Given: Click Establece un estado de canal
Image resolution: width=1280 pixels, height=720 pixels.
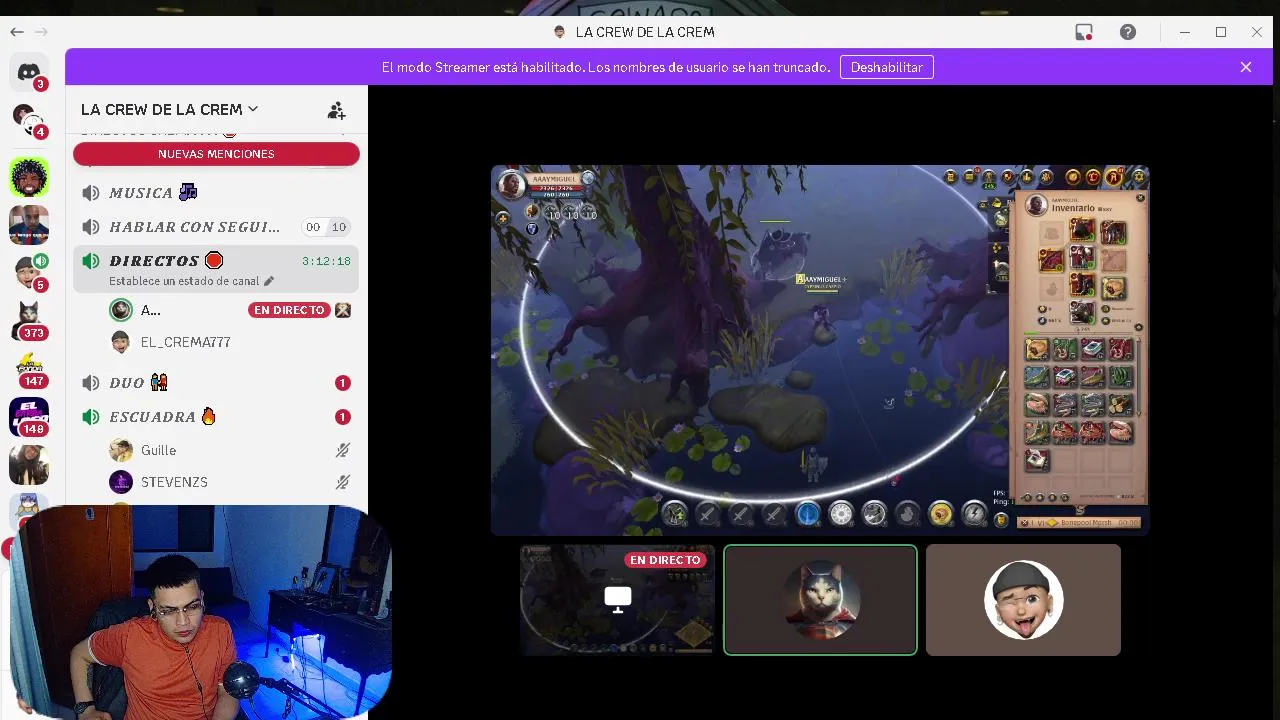Looking at the screenshot, I should click(x=184, y=281).
